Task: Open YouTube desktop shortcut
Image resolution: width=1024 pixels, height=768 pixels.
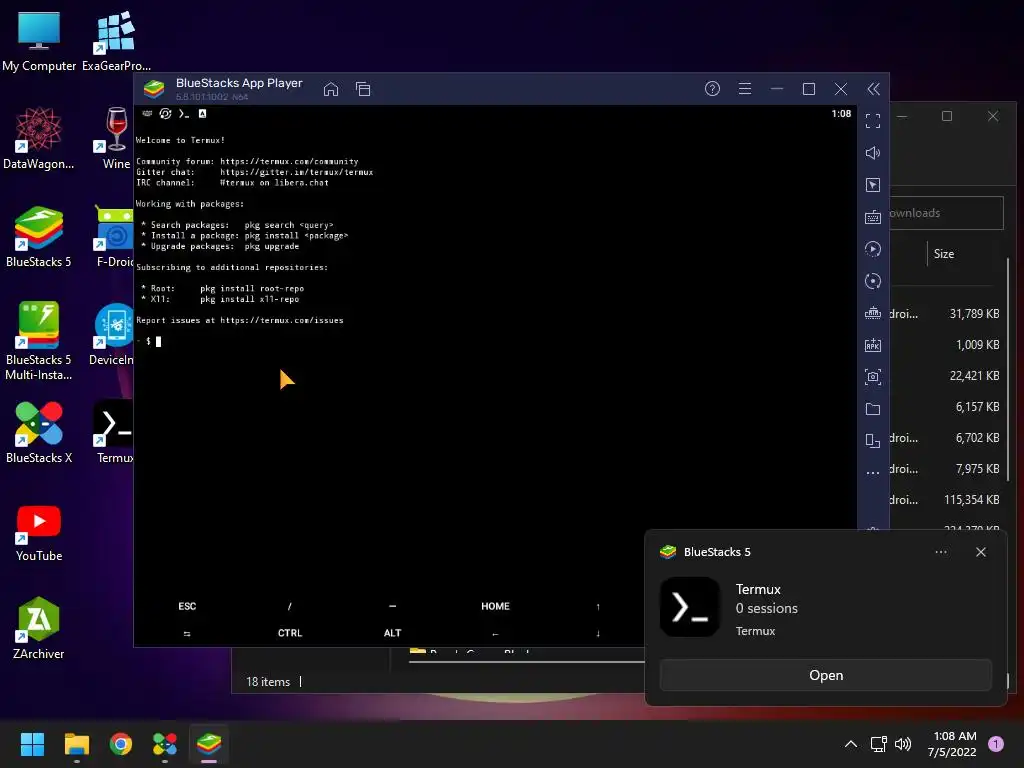Action: tap(39, 532)
